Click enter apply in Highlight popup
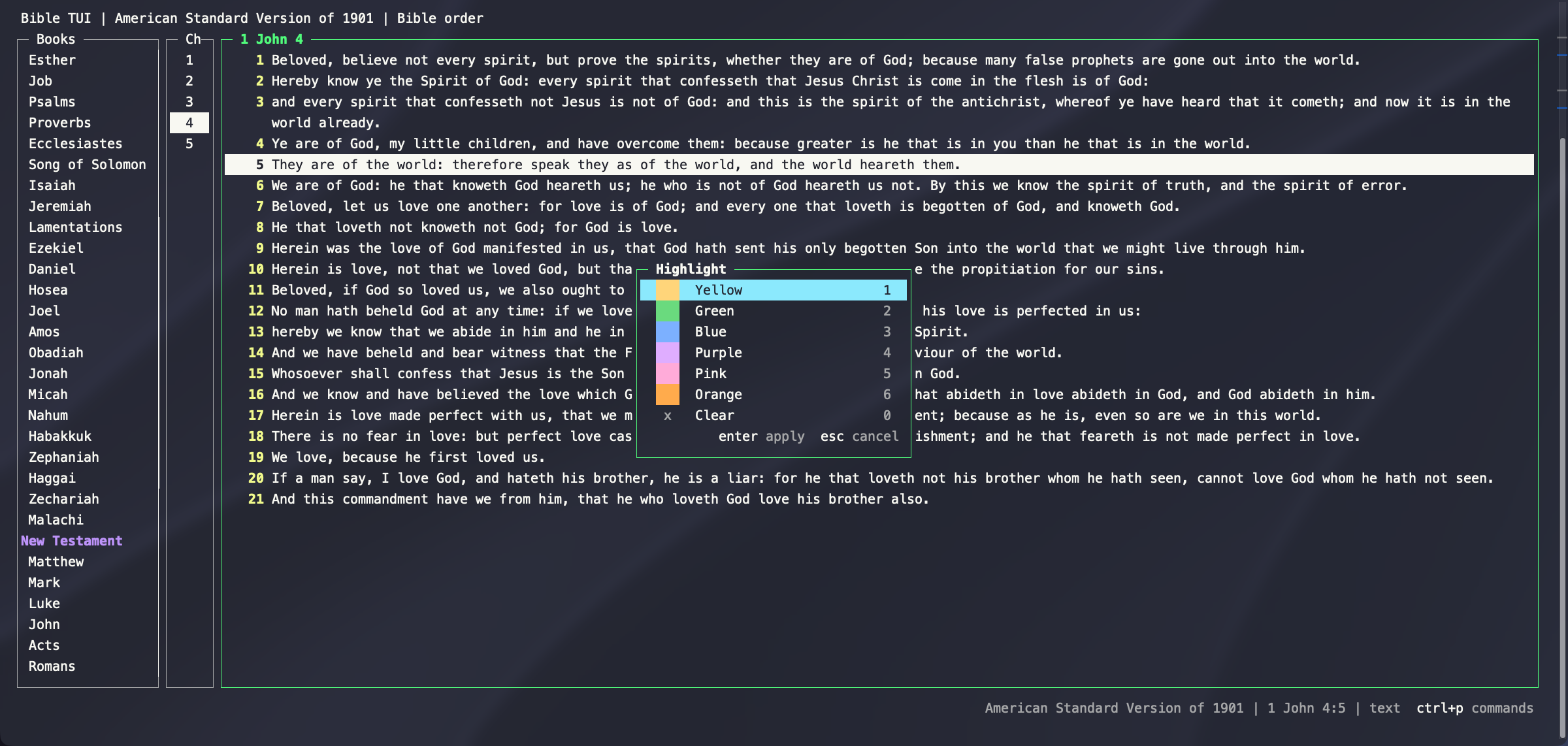Screen dimensions: 1568x746 pos(761,436)
